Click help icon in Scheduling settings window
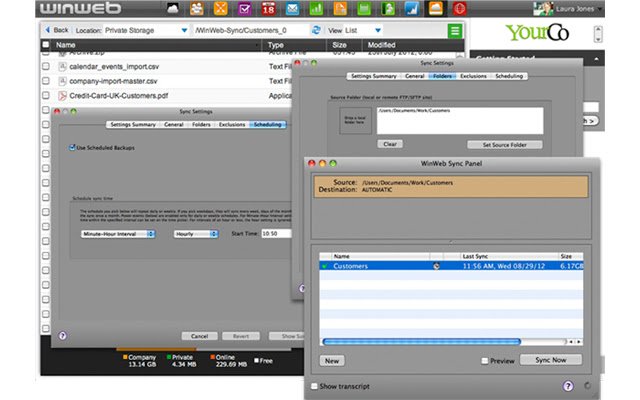The image size is (640, 400). pos(62,336)
